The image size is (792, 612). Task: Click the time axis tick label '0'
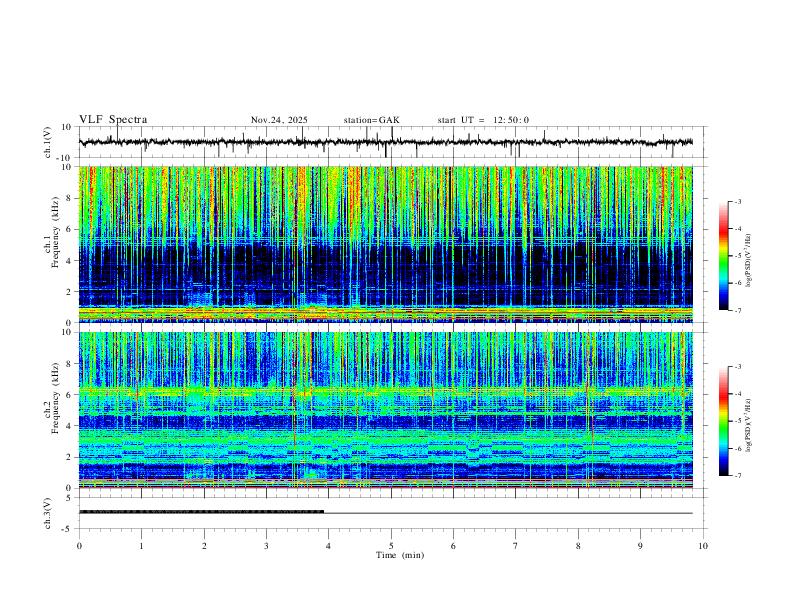click(79, 546)
